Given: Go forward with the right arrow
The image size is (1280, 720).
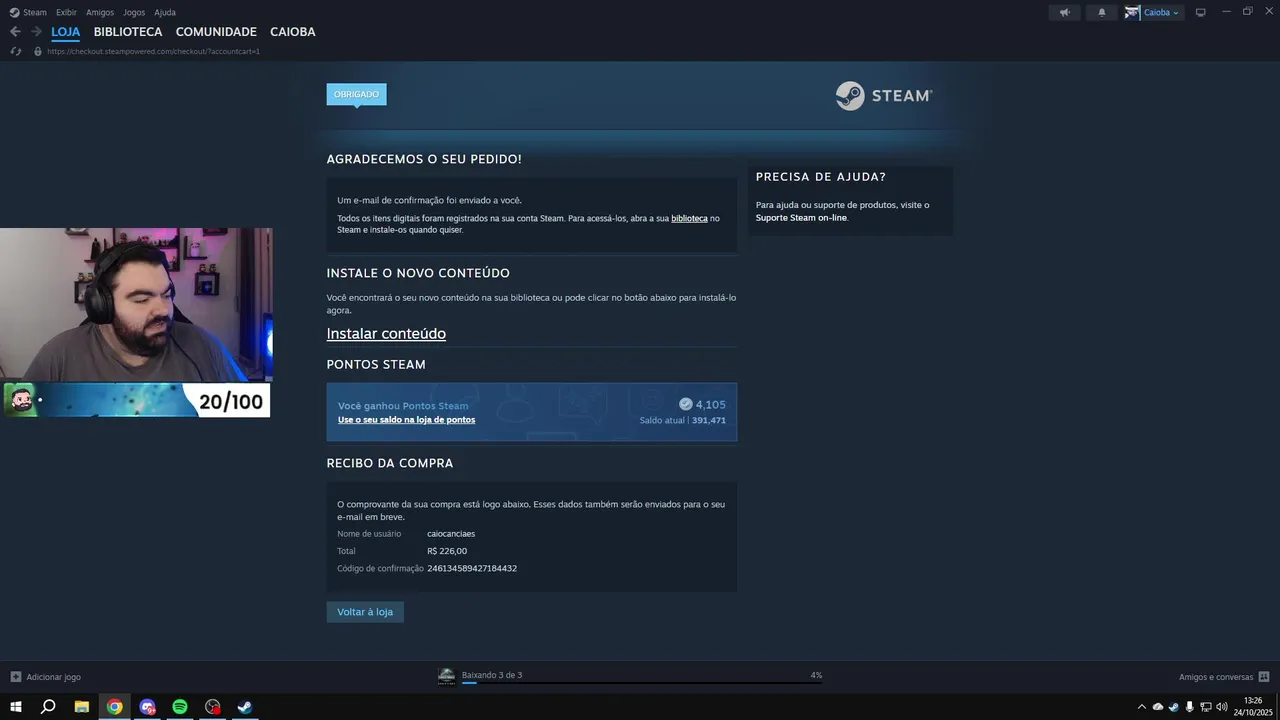Looking at the screenshot, I should pyautogui.click(x=36, y=32).
